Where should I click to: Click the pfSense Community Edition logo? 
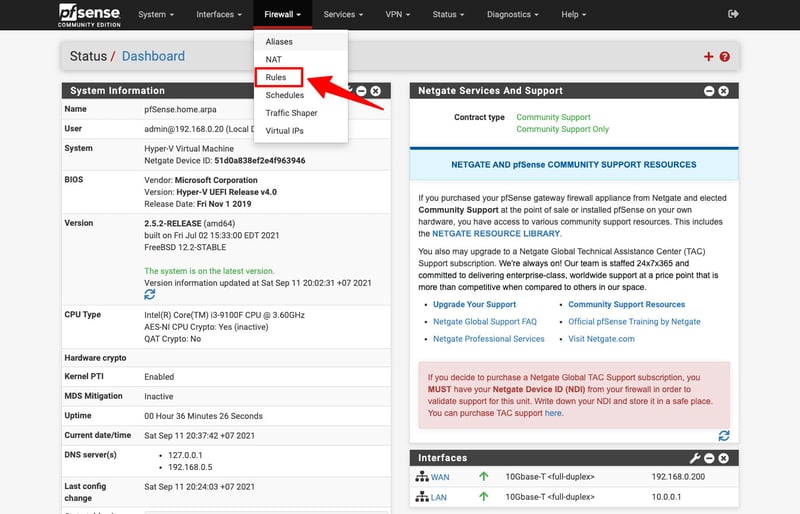[x=89, y=15]
